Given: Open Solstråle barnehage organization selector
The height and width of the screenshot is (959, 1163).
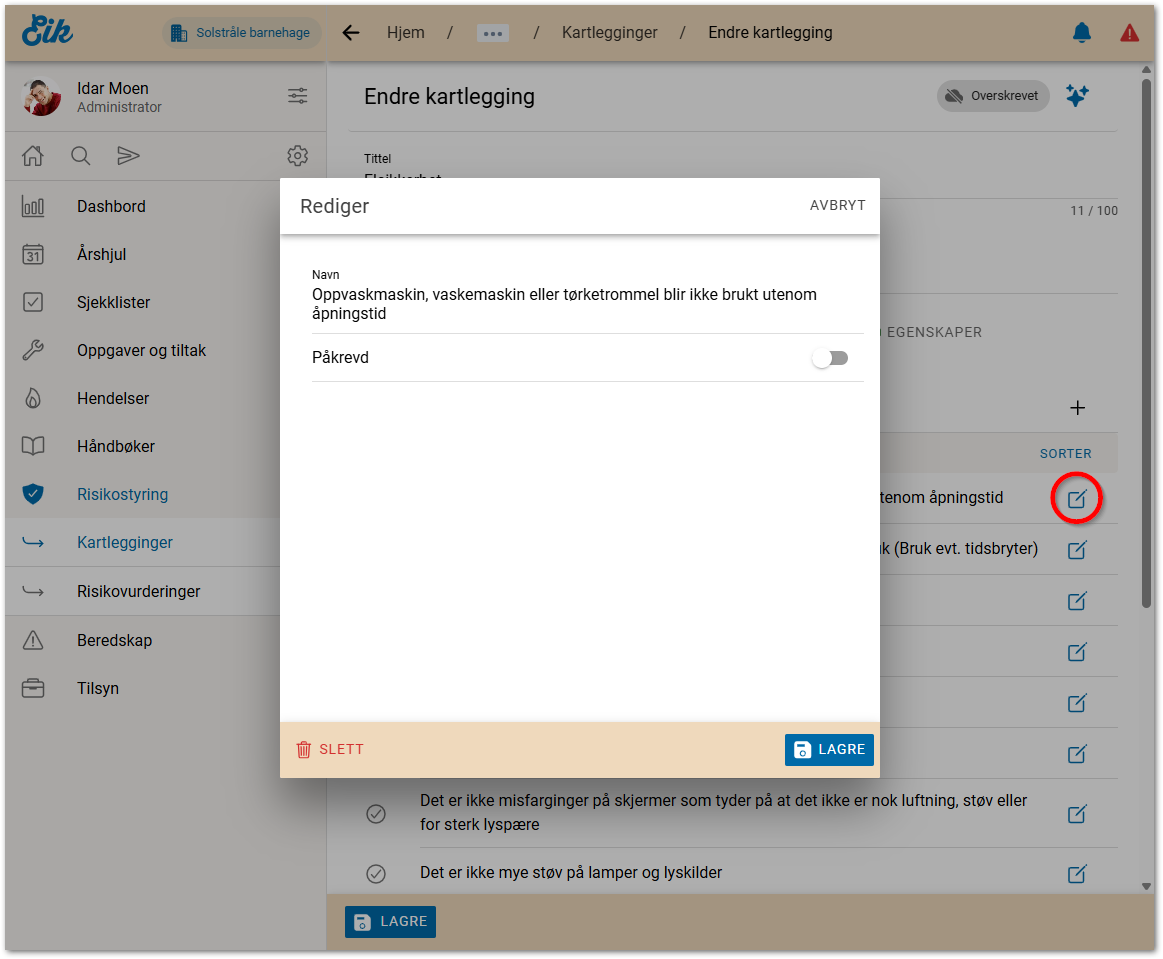Looking at the screenshot, I should click(x=241, y=33).
